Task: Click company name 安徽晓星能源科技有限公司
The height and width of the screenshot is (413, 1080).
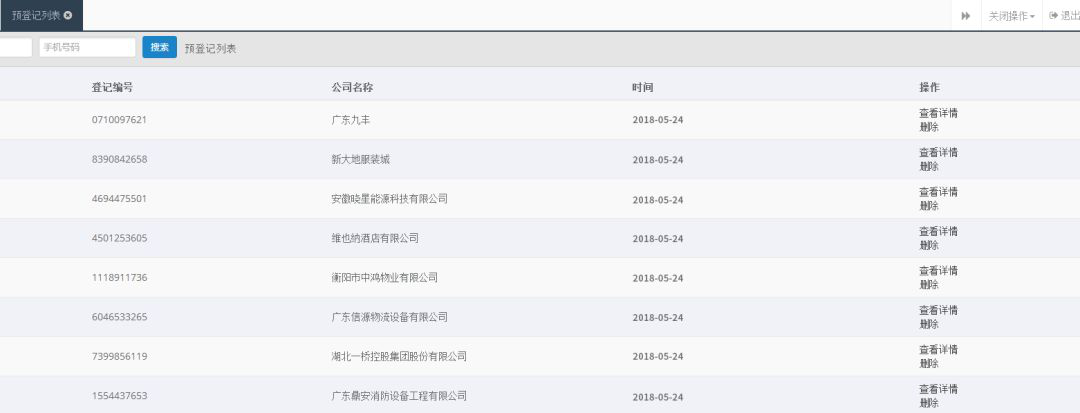Action: [389, 199]
